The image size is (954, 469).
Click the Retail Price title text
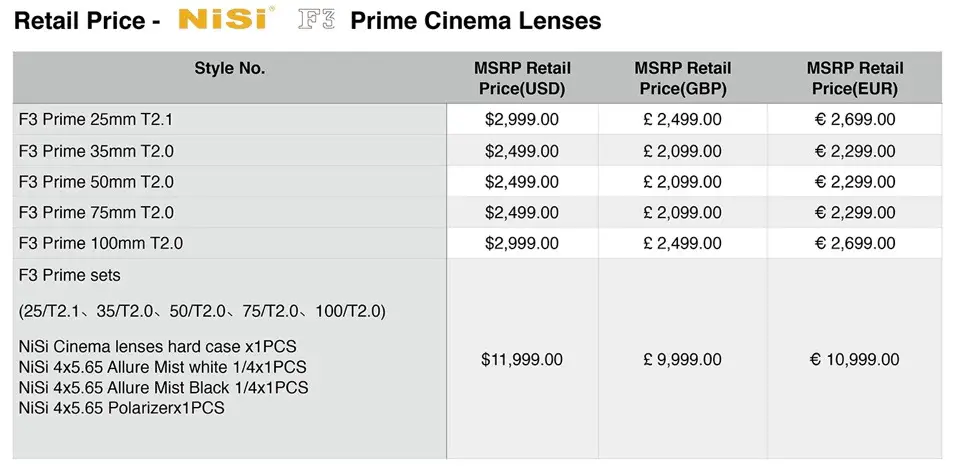coord(80,21)
